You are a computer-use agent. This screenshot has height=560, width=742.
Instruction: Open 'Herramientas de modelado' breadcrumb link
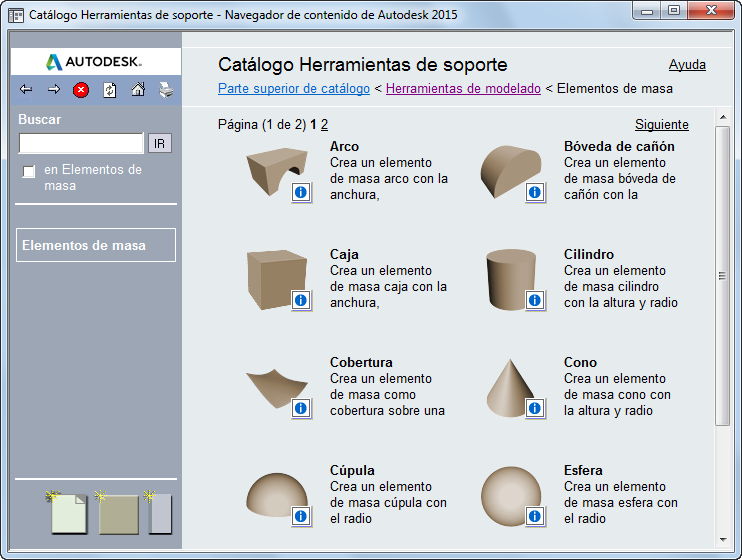[463, 89]
